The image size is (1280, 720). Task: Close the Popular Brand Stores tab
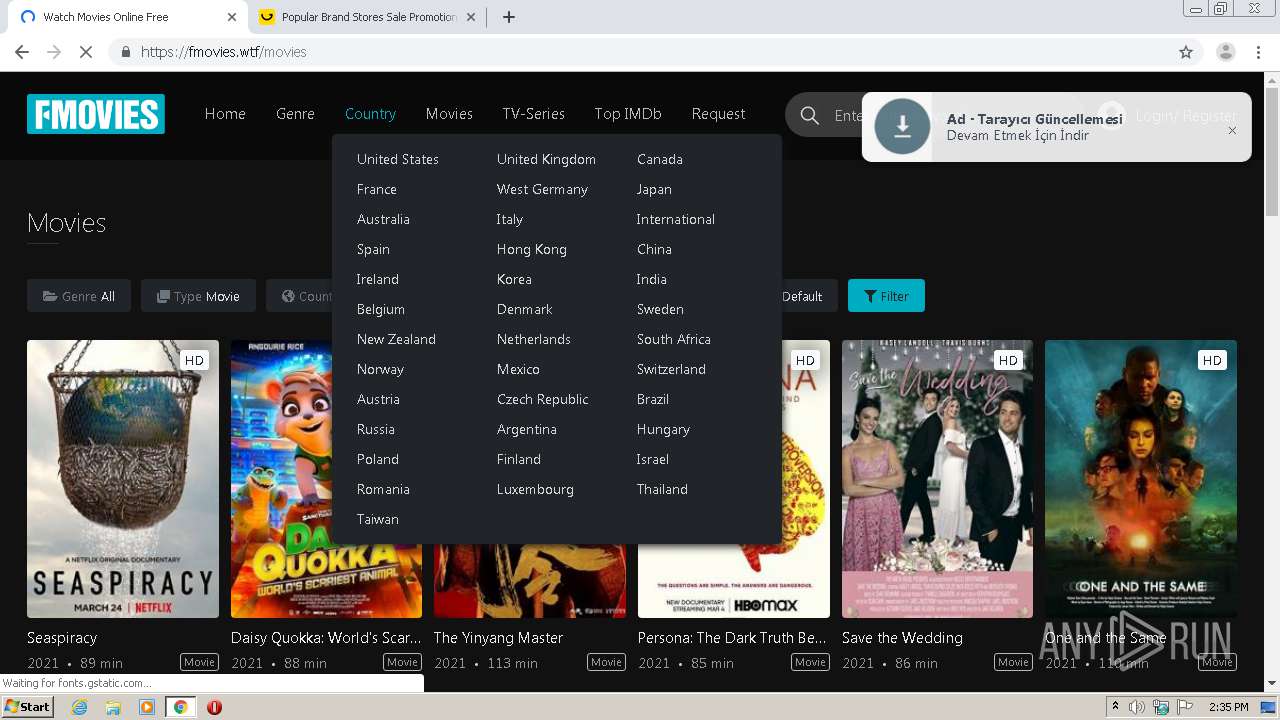(471, 17)
